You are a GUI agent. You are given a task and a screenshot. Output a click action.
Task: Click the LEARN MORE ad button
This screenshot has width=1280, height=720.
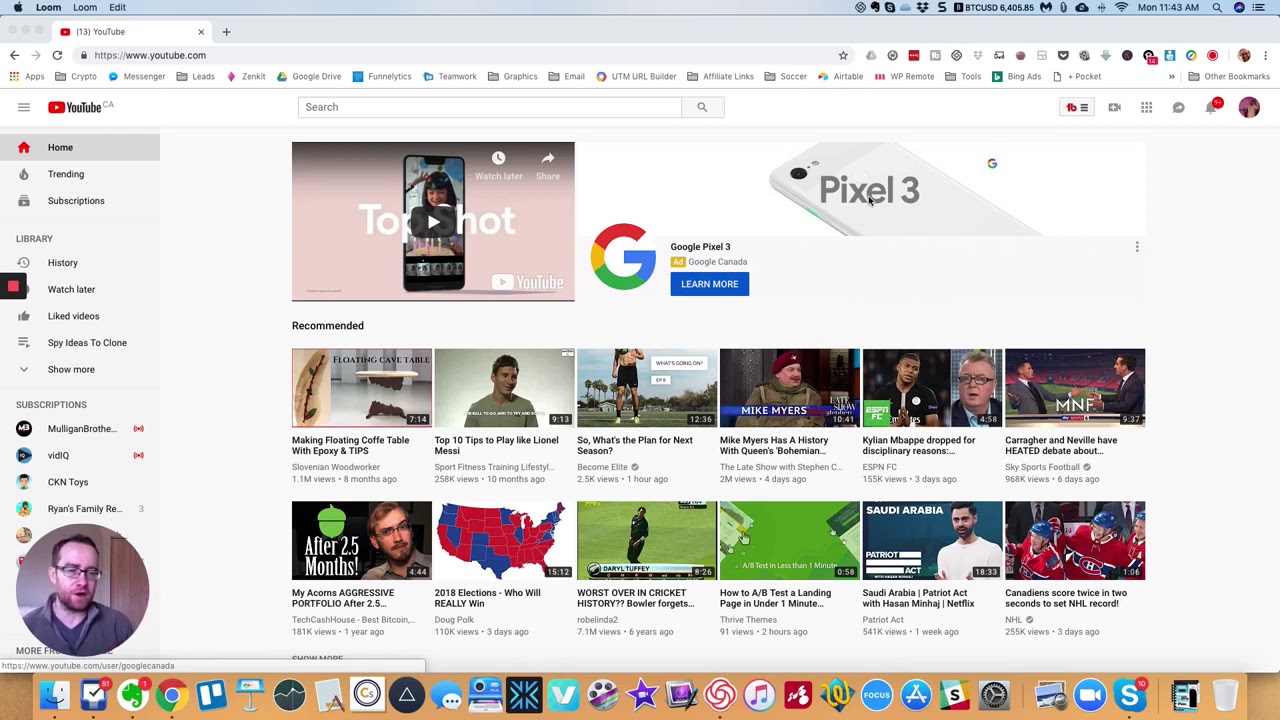coord(710,284)
